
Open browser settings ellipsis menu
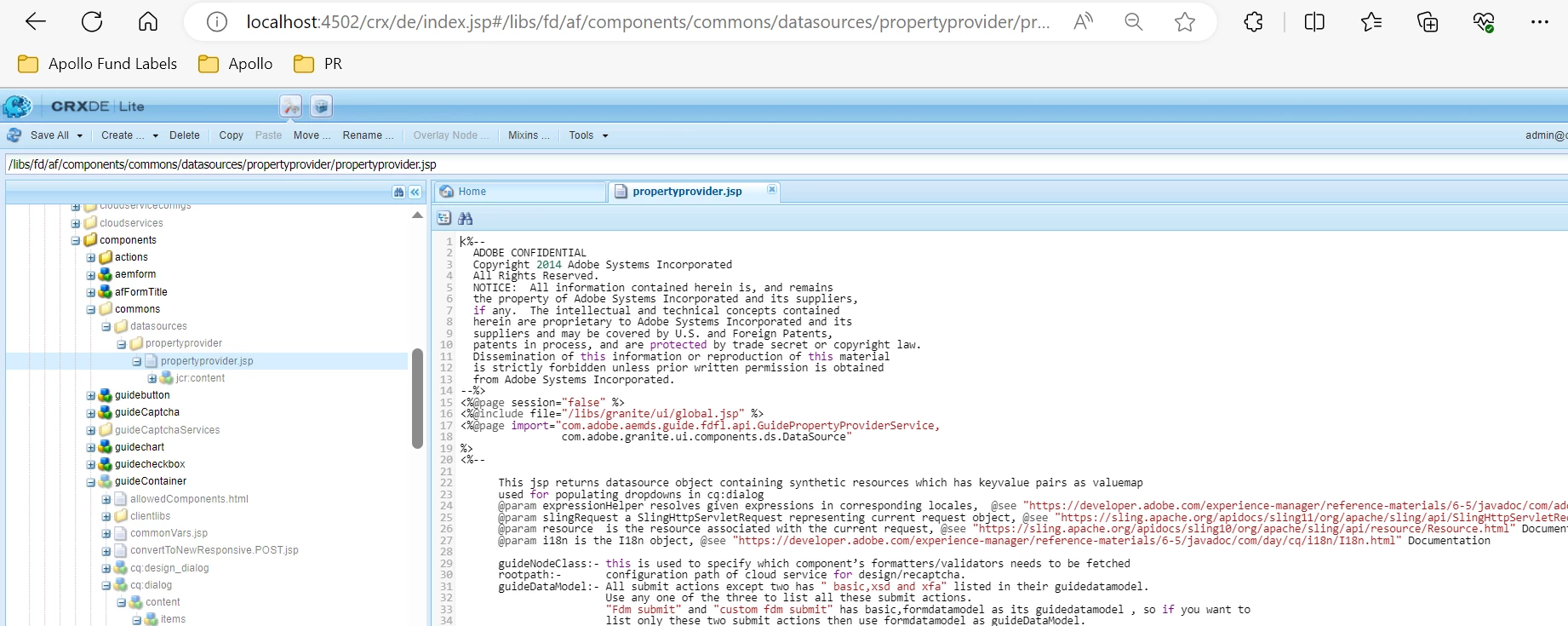(1540, 22)
